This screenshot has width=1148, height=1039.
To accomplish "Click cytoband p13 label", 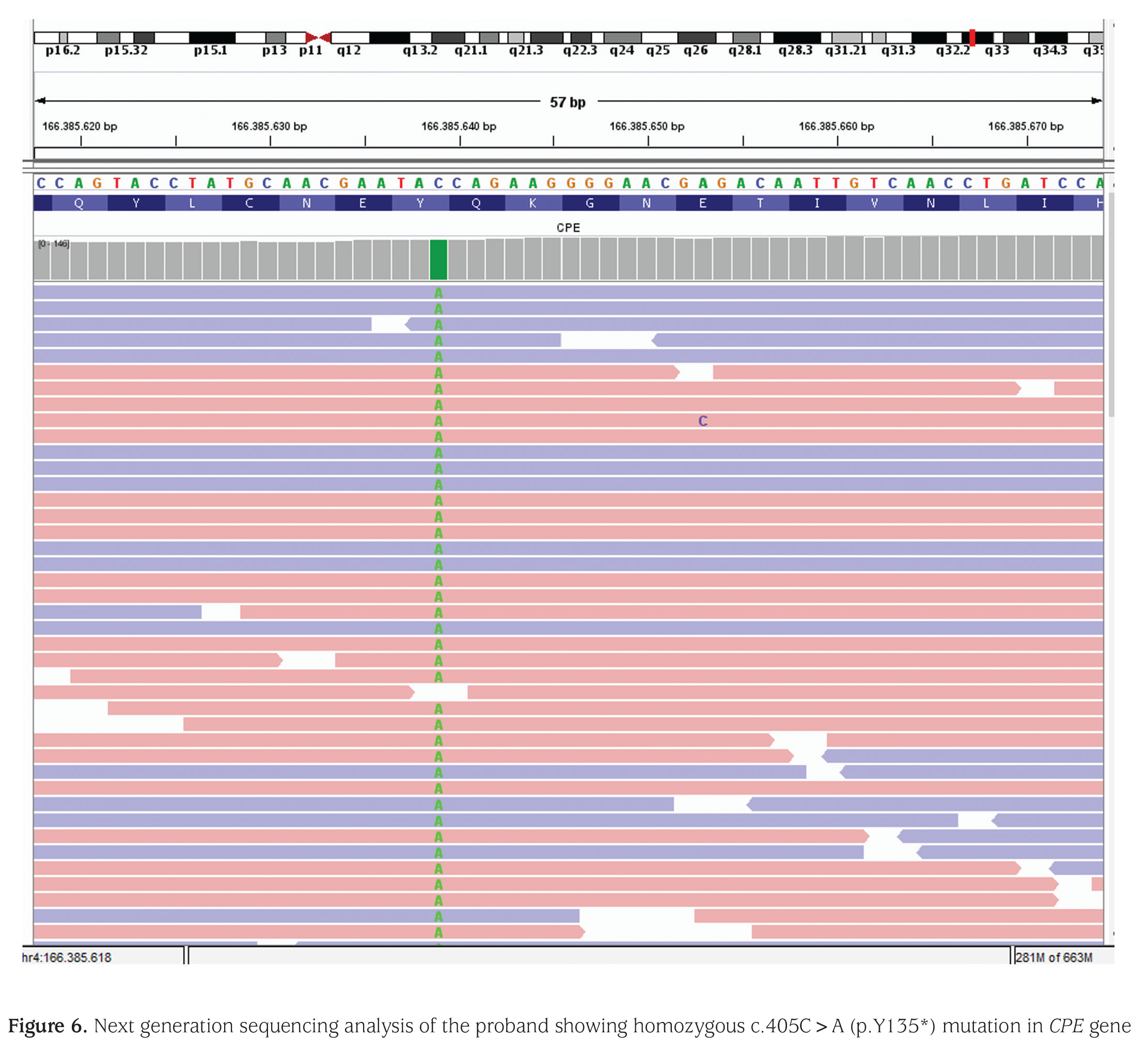I will pyautogui.click(x=274, y=51).
